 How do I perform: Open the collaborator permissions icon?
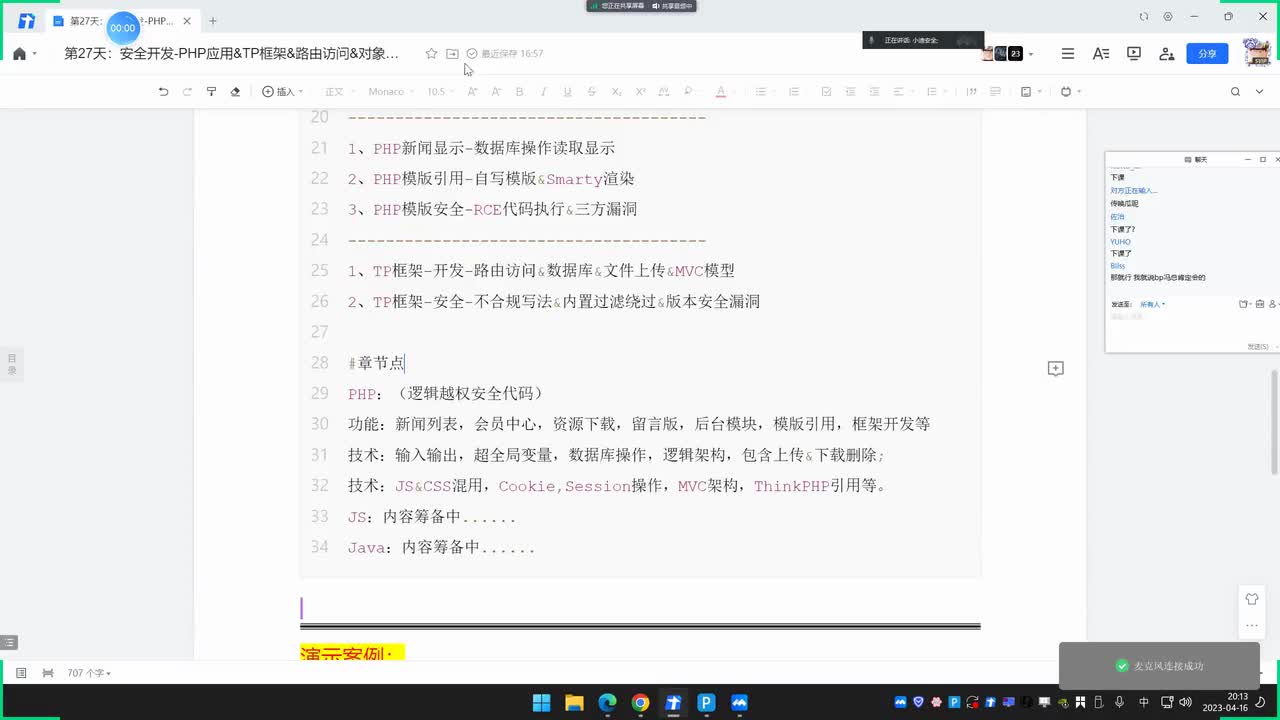1167,54
